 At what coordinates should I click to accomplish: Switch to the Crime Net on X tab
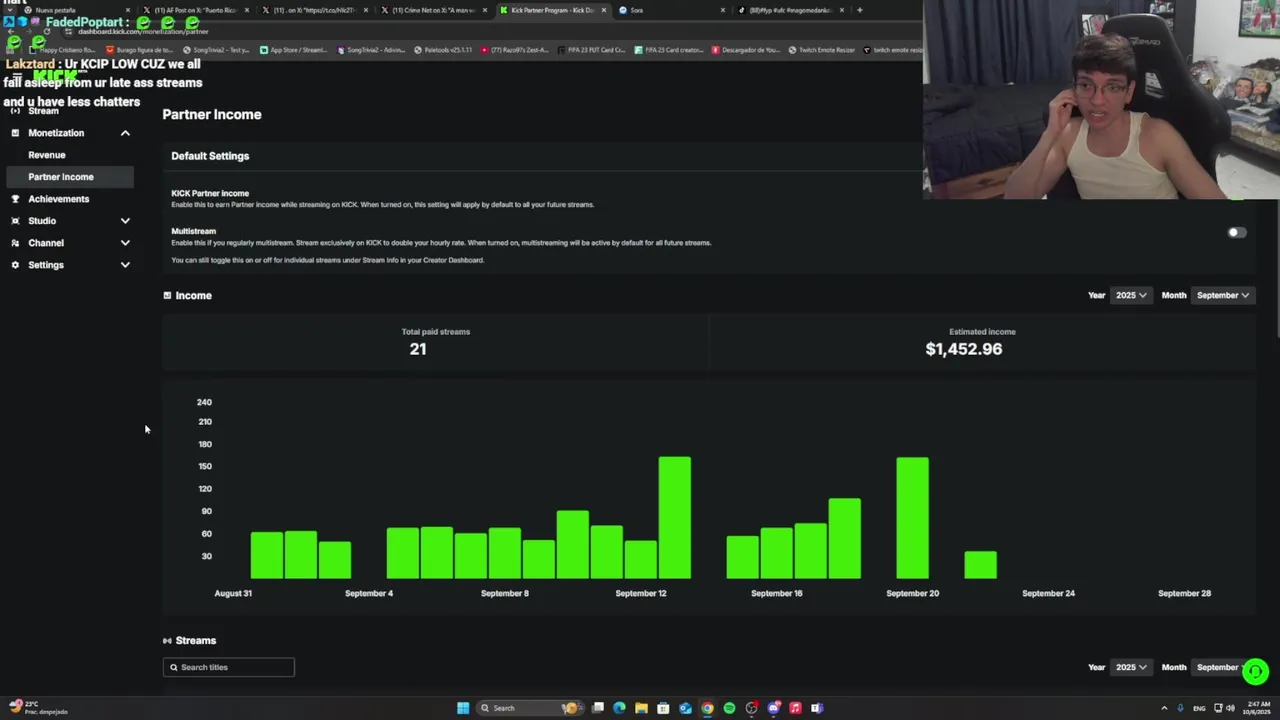click(x=434, y=10)
